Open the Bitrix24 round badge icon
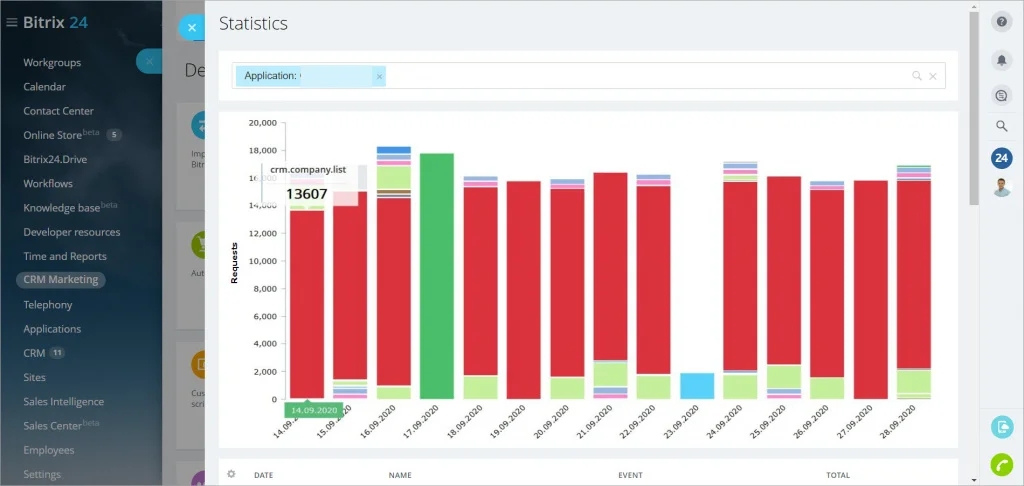 [1001, 157]
